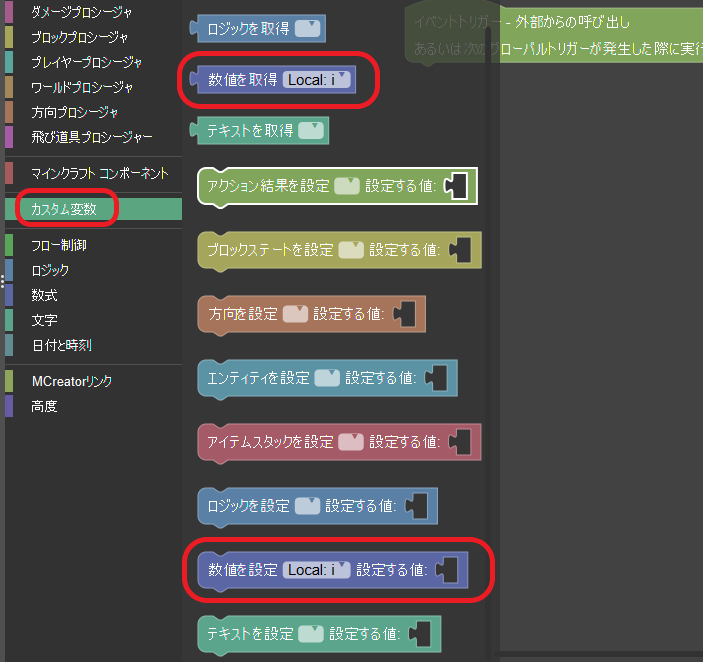703x662 pixels.
Task: Pick the アイテムスタックを設定 block
Action: tap(269, 442)
